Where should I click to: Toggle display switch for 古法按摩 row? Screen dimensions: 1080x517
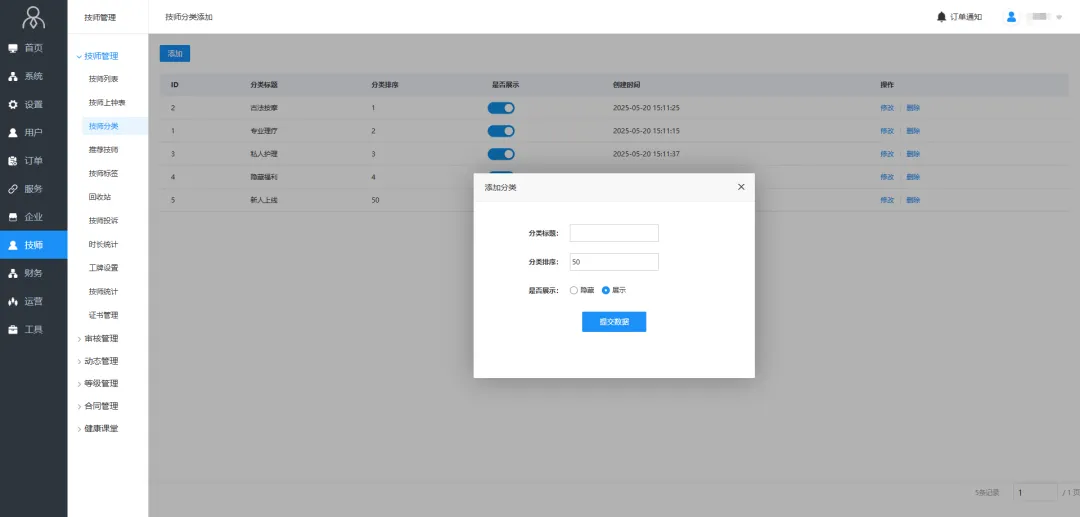point(501,108)
